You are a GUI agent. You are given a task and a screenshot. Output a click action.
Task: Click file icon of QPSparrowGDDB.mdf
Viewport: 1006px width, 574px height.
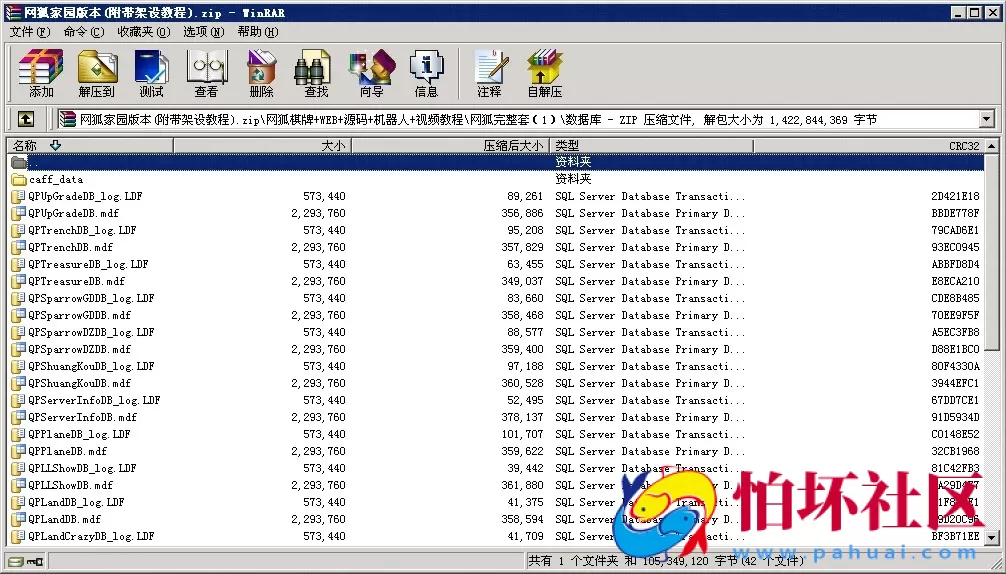pyautogui.click(x=19, y=315)
